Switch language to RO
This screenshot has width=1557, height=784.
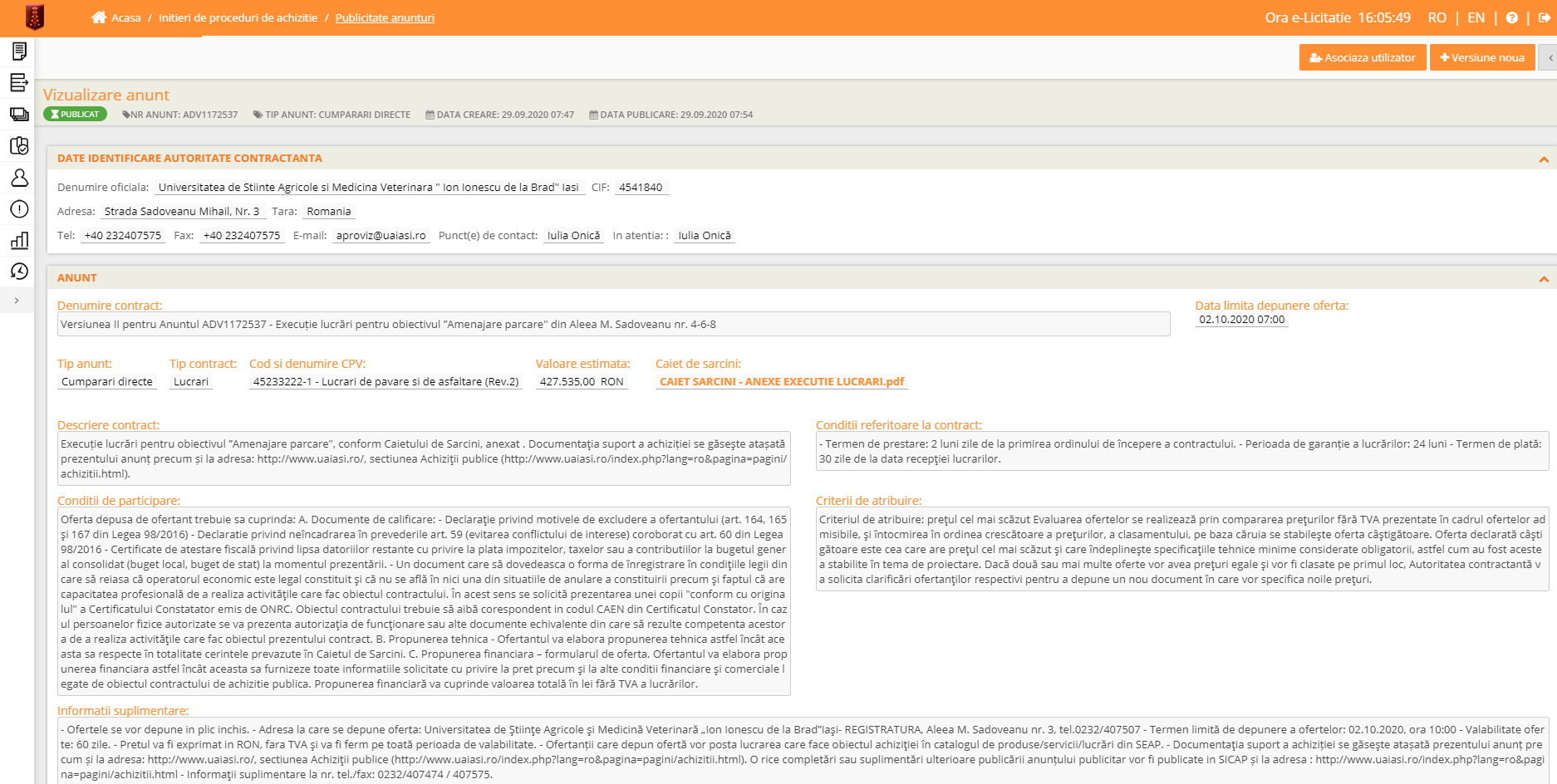pyautogui.click(x=1437, y=18)
